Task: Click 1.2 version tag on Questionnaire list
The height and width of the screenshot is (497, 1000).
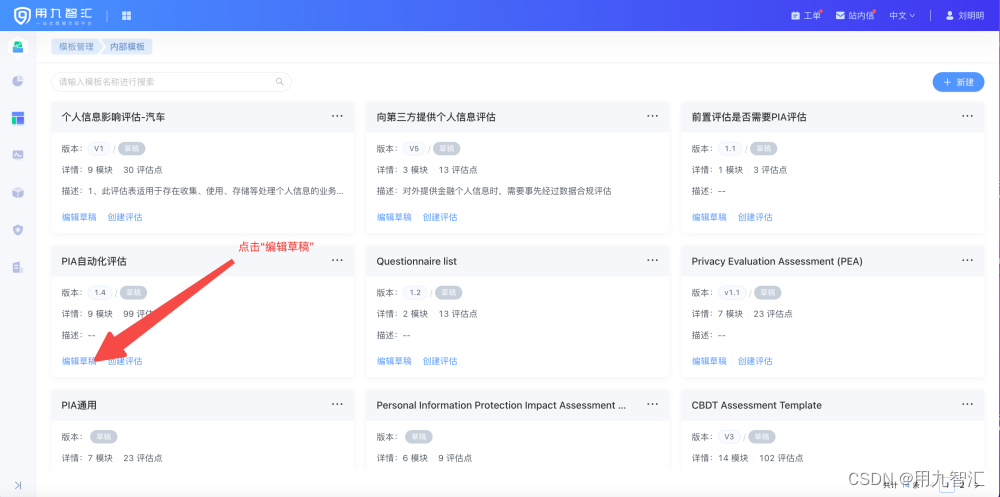Action: [415, 293]
